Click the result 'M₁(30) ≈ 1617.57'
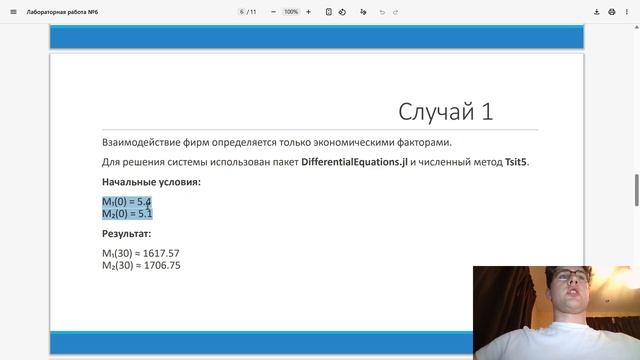This screenshot has height=360, width=640. 141,253
